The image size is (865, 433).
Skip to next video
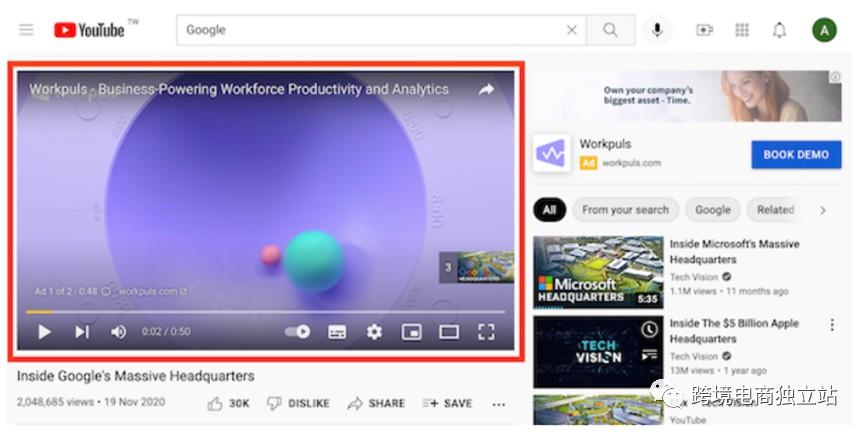point(82,332)
